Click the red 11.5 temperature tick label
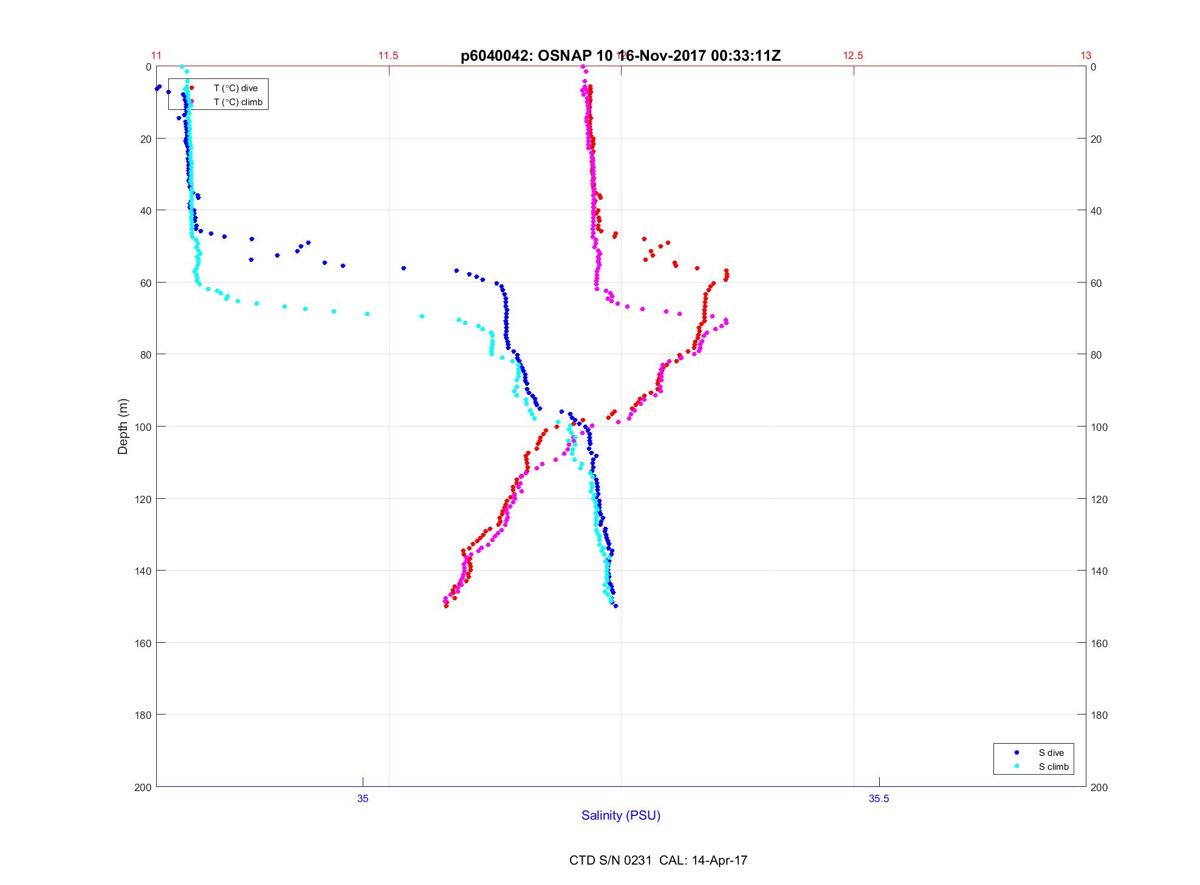Screen dimensions: 1200x885 [x=388, y=56]
